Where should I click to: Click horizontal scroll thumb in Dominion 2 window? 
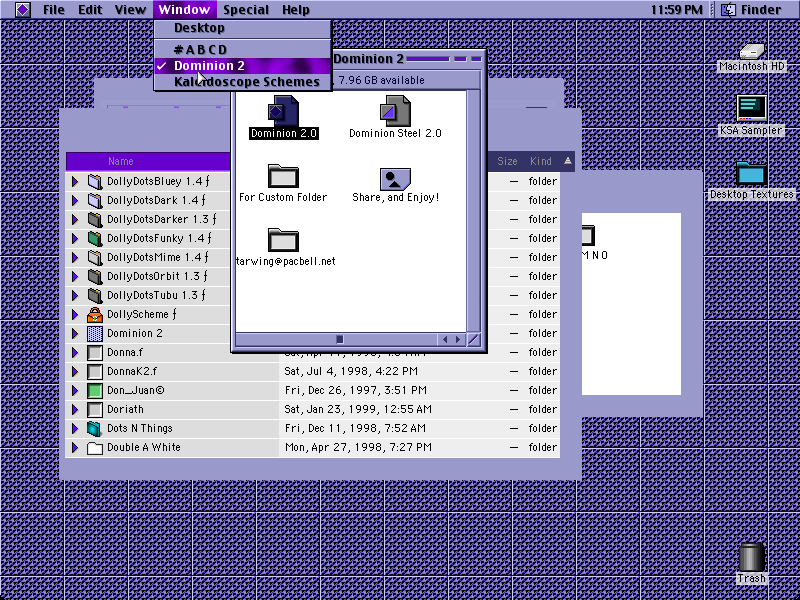click(x=340, y=339)
